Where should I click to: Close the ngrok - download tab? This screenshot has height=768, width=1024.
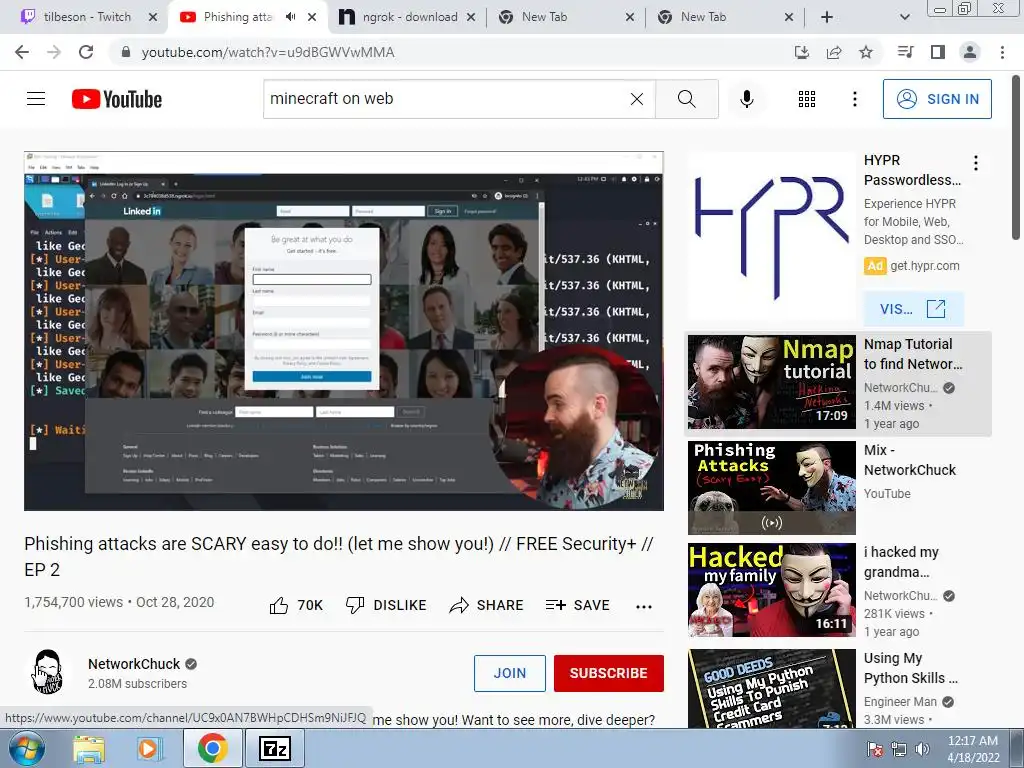(471, 17)
